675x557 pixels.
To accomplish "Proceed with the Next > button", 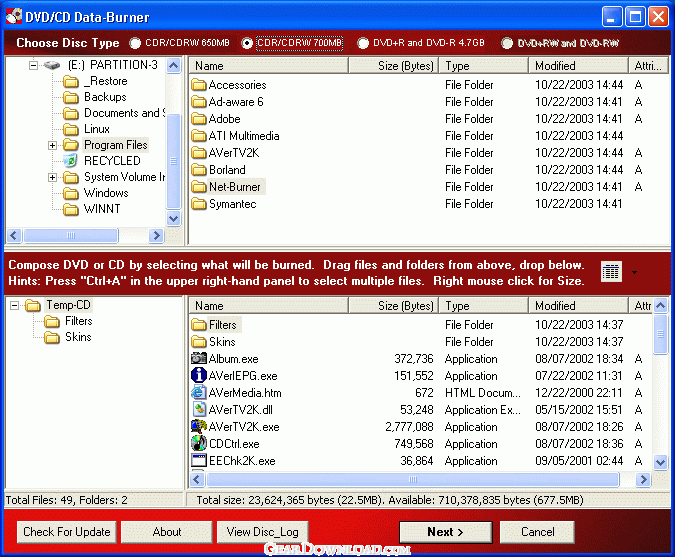I will pyautogui.click(x=446, y=532).
